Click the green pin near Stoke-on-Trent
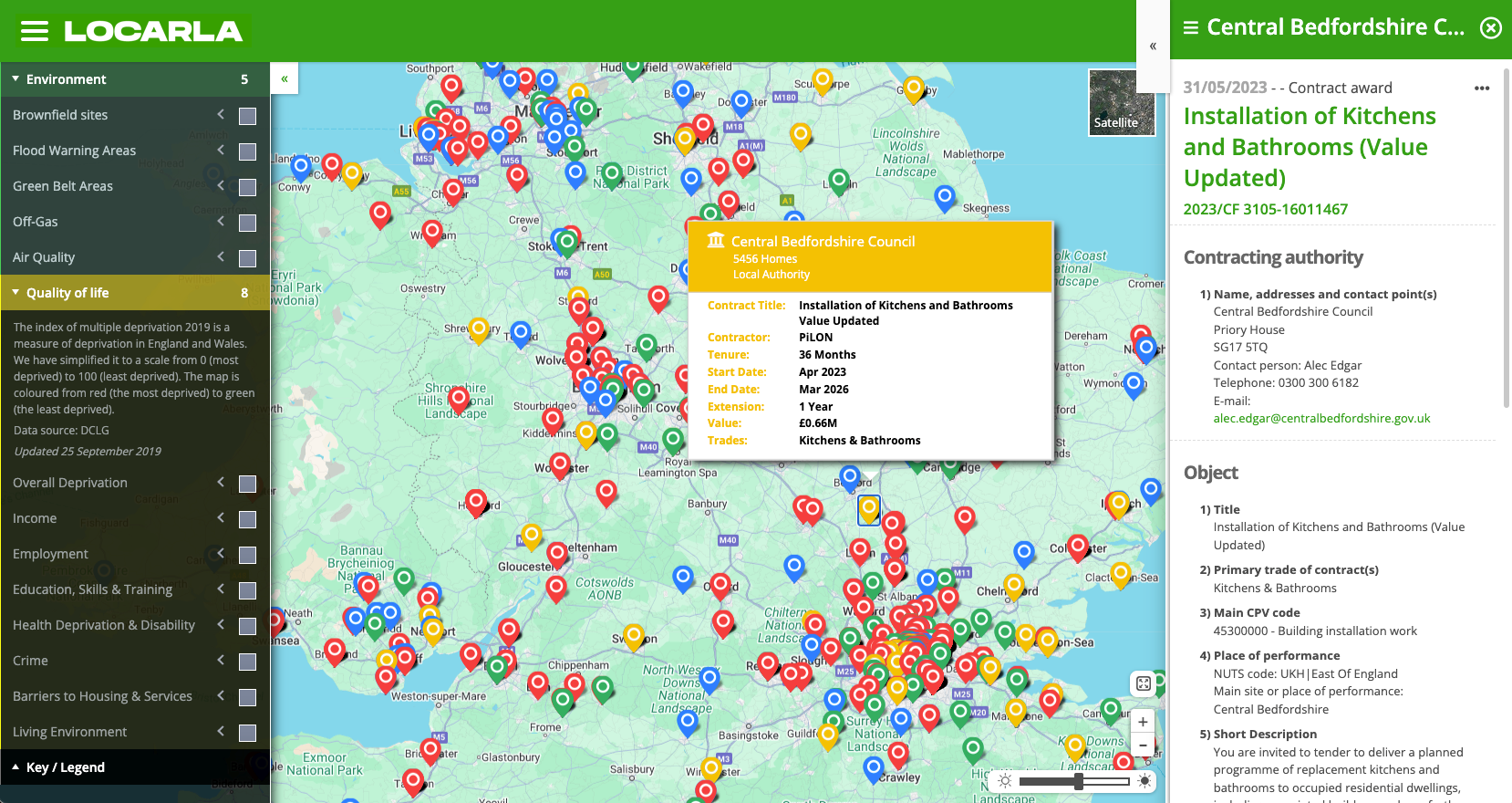 [567, 243]
